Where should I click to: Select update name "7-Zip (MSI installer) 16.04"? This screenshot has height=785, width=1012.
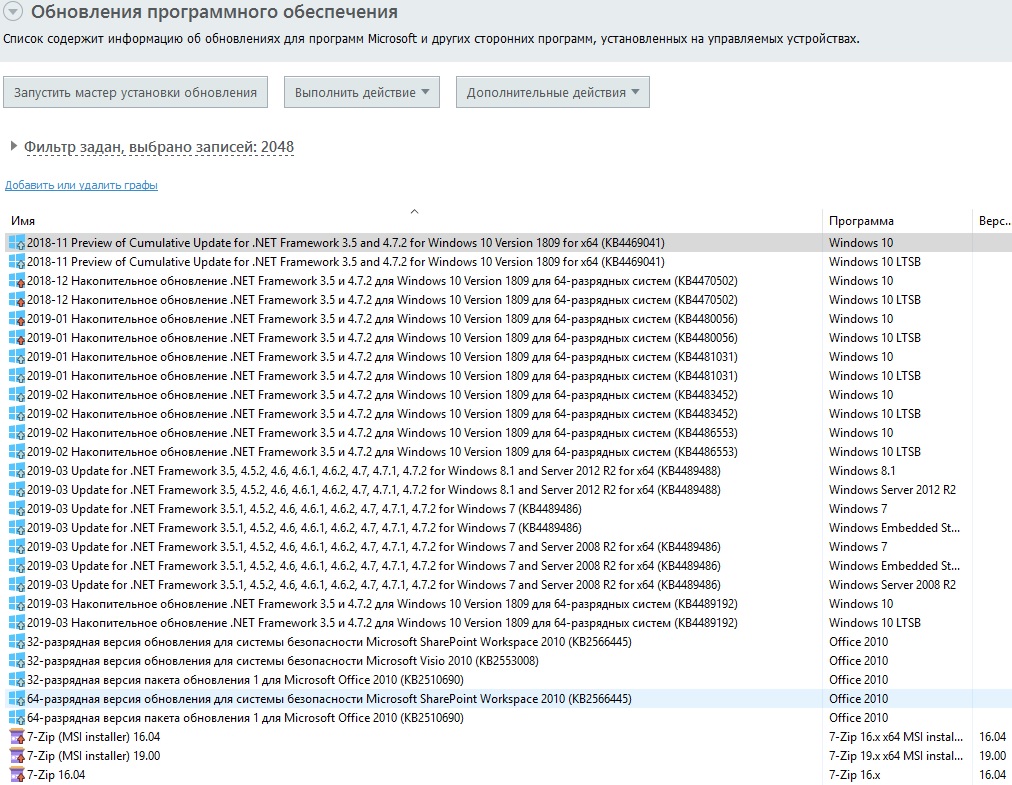[x=94, y=737]
